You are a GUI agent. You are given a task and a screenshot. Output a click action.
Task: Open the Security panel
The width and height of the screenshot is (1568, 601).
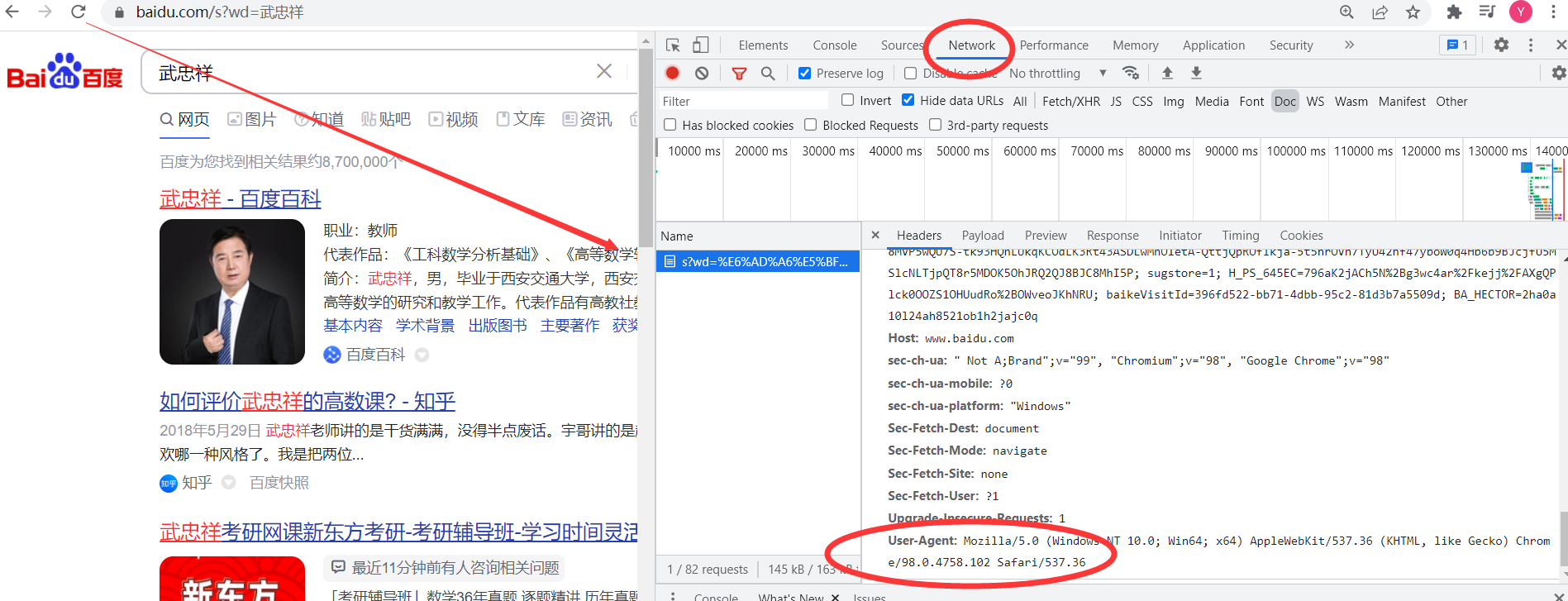[1291, 45]
